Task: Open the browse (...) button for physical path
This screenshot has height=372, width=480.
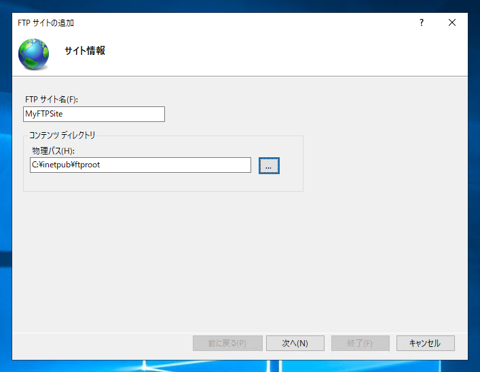Action: tap(269, 166)
